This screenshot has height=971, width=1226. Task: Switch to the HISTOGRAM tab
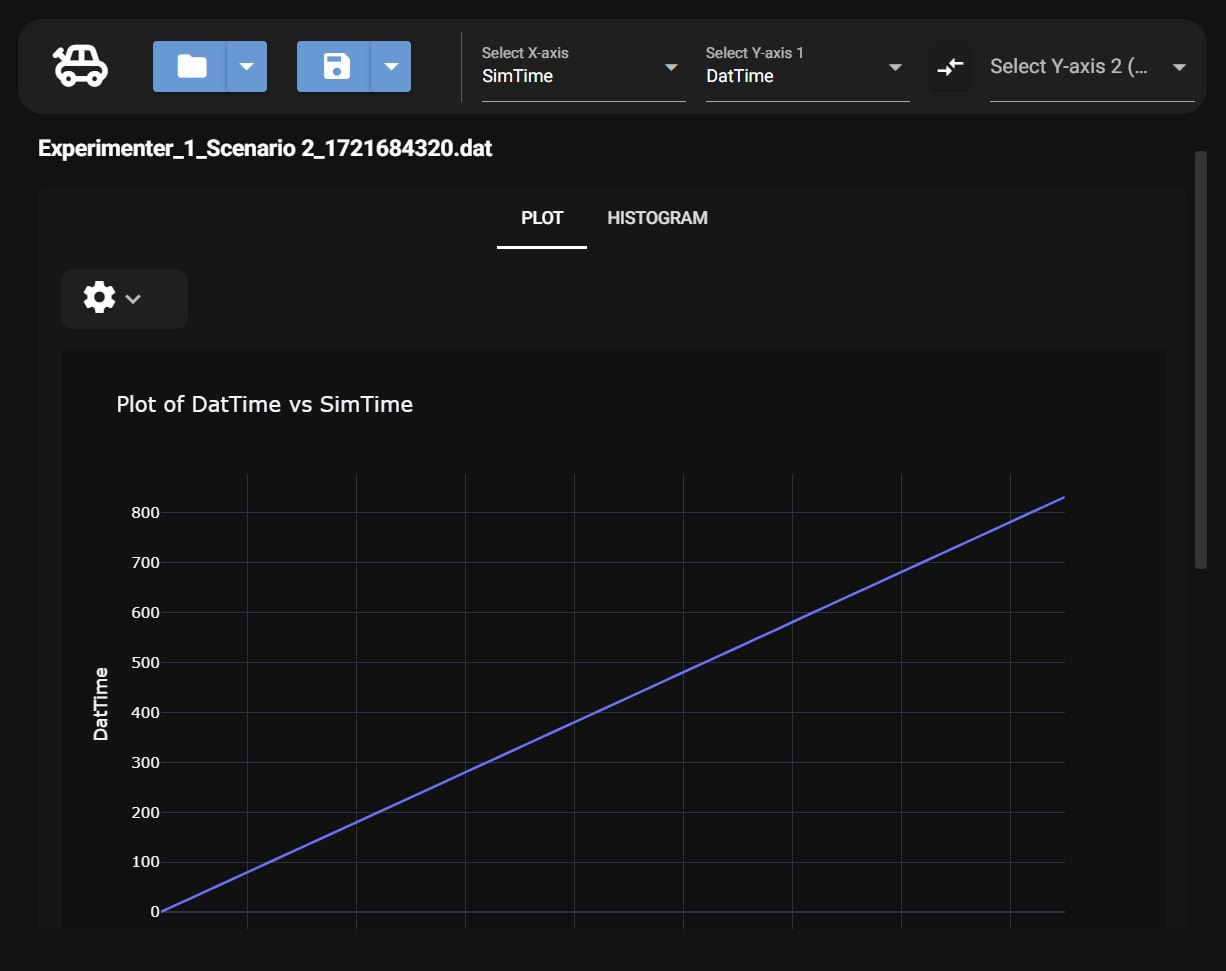pyautogui.click(x=657, y=218)
